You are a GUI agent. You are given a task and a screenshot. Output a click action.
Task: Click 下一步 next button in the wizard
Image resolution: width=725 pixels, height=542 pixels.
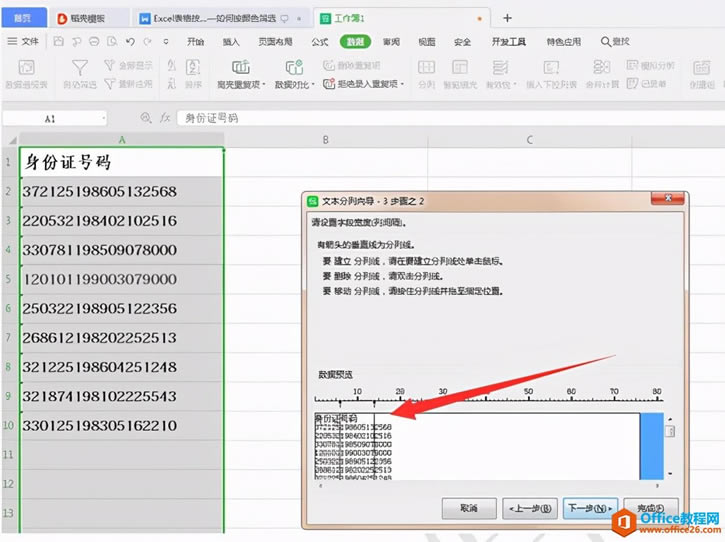coord(590,508)
